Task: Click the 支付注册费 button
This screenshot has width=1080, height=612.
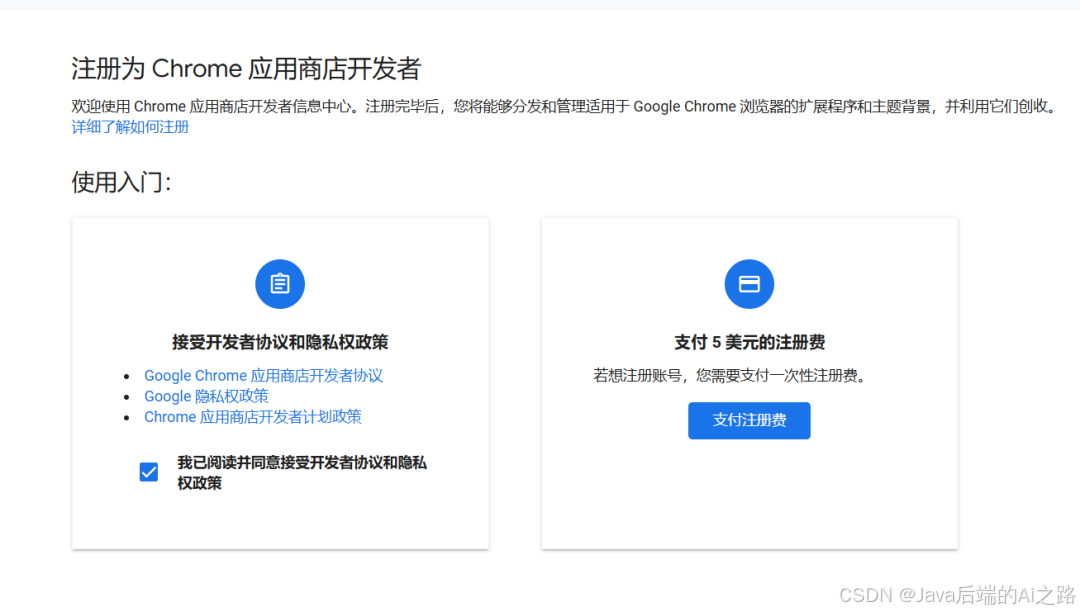Action: pos(749,420)
